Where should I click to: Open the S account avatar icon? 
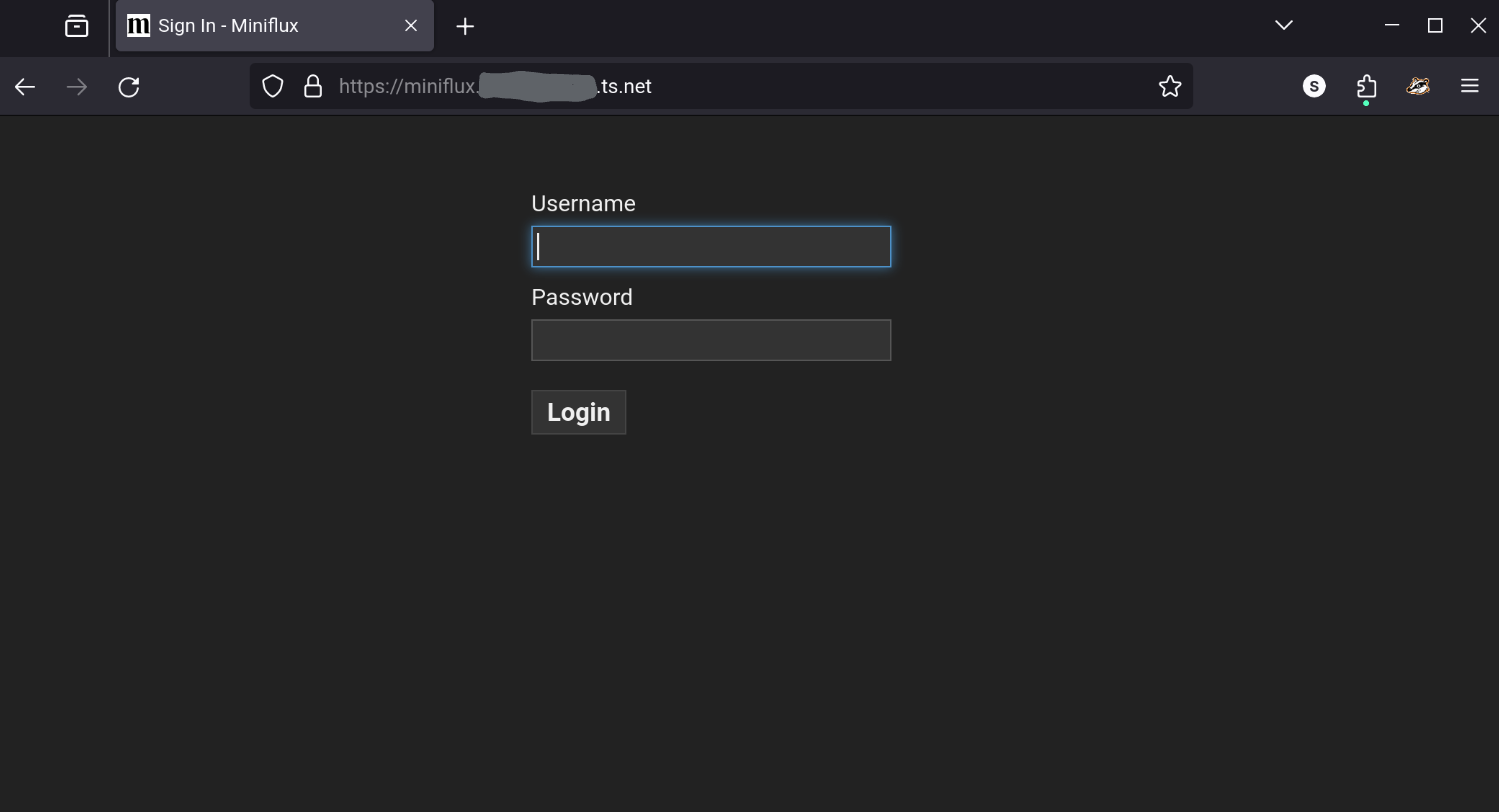[1314, 86]
